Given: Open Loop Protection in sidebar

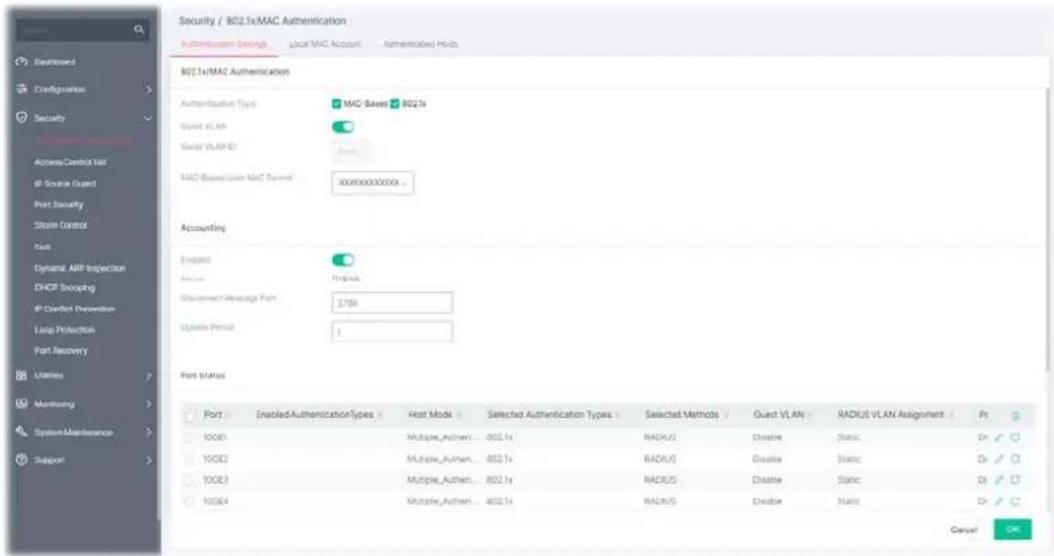Looking at the screenshot, I should tap(65, 330).
